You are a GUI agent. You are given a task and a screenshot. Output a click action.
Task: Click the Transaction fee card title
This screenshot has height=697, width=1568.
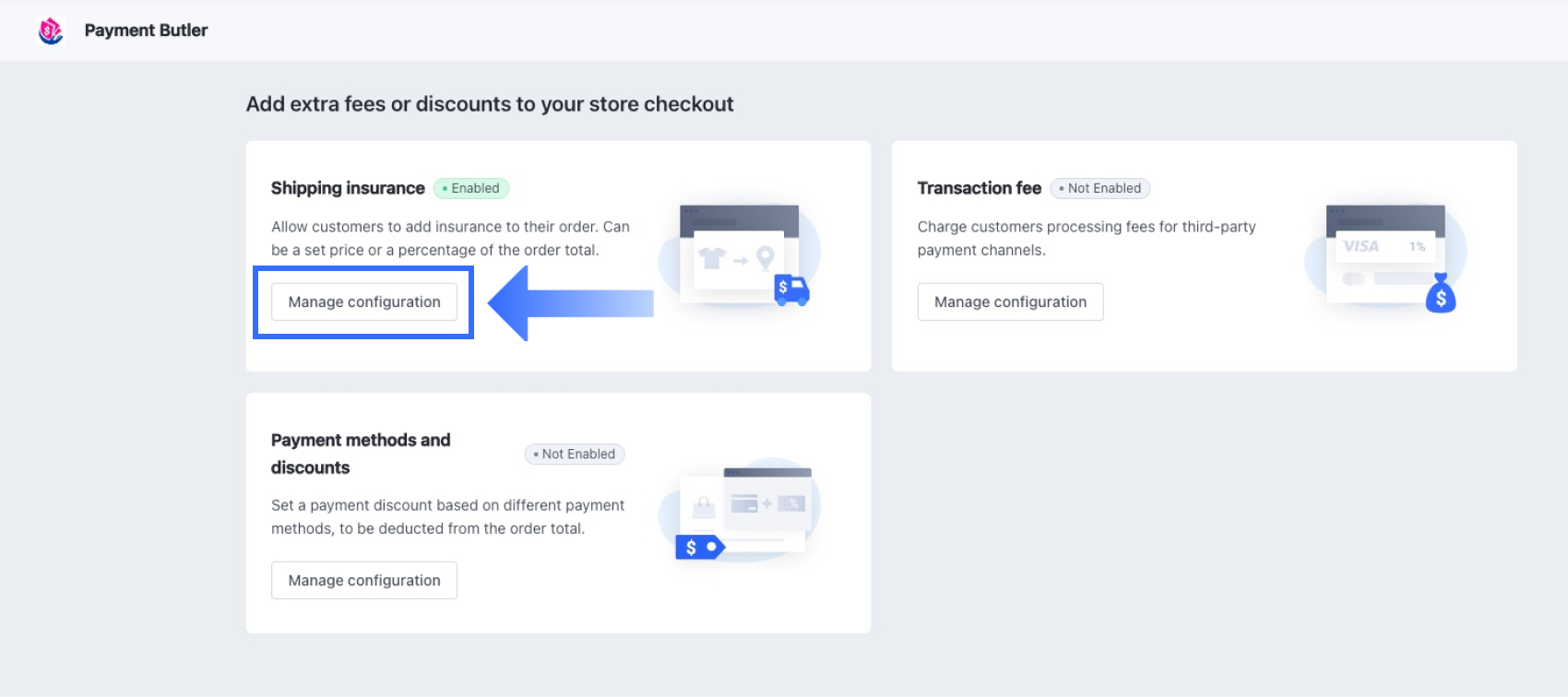click(979, 188)
